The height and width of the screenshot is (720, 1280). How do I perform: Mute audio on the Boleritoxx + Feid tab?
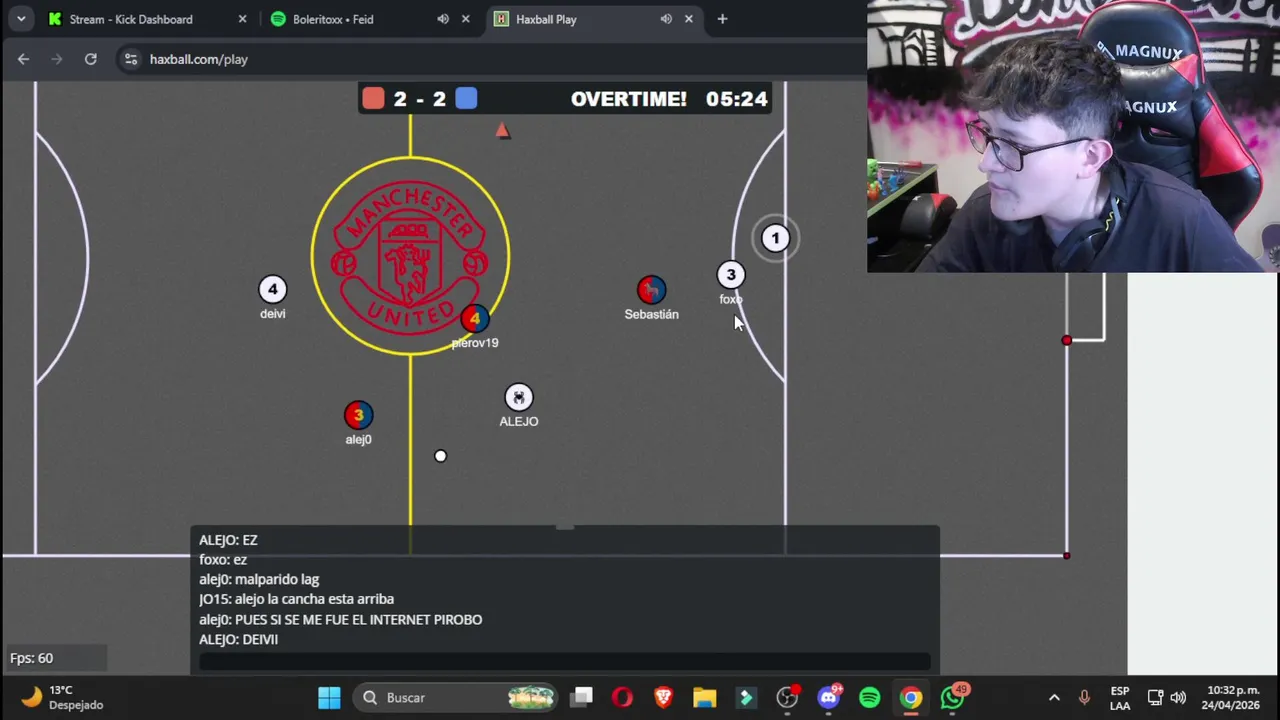443,19
